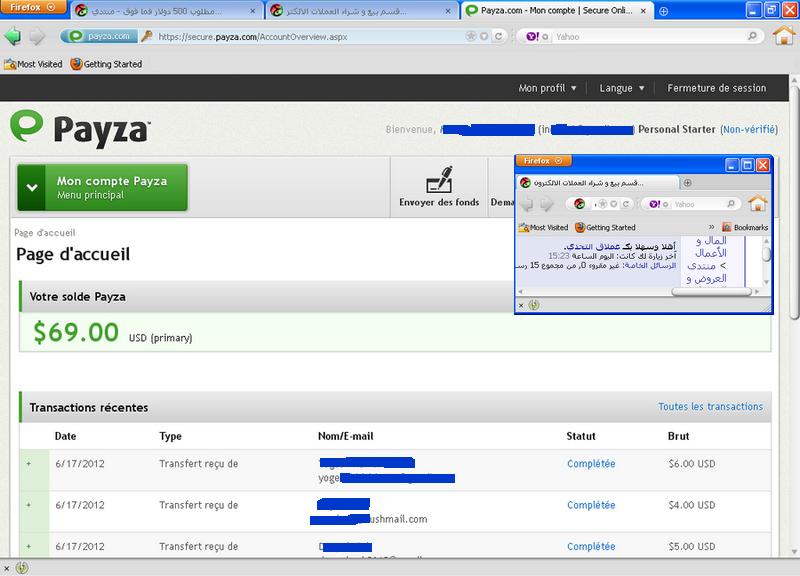Expand the $6.00 transaction row

coord(29,464)
